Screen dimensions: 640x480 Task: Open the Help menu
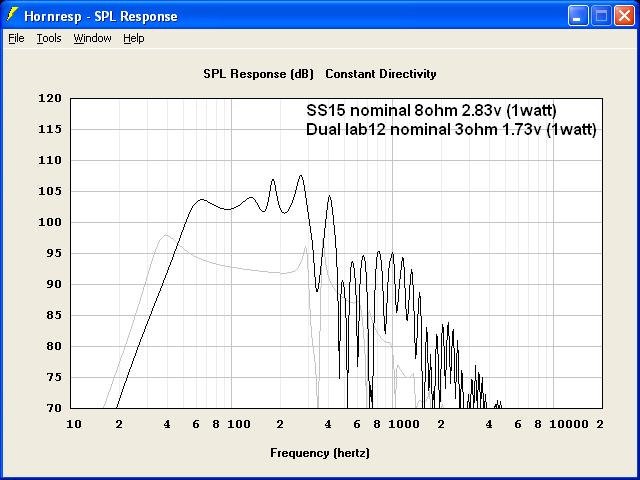coord(134,38)
